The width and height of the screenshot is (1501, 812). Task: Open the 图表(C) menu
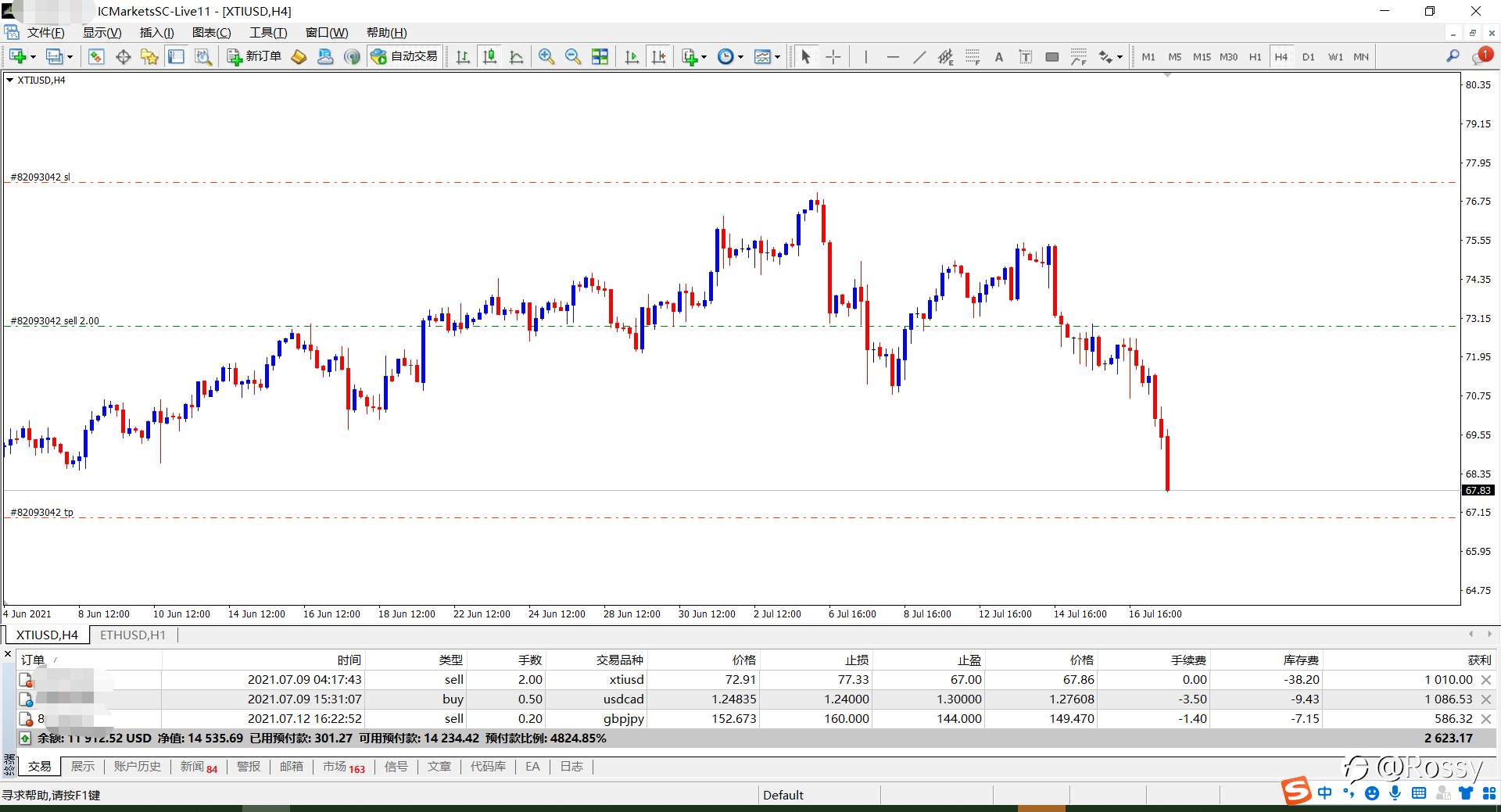(211, 33)
